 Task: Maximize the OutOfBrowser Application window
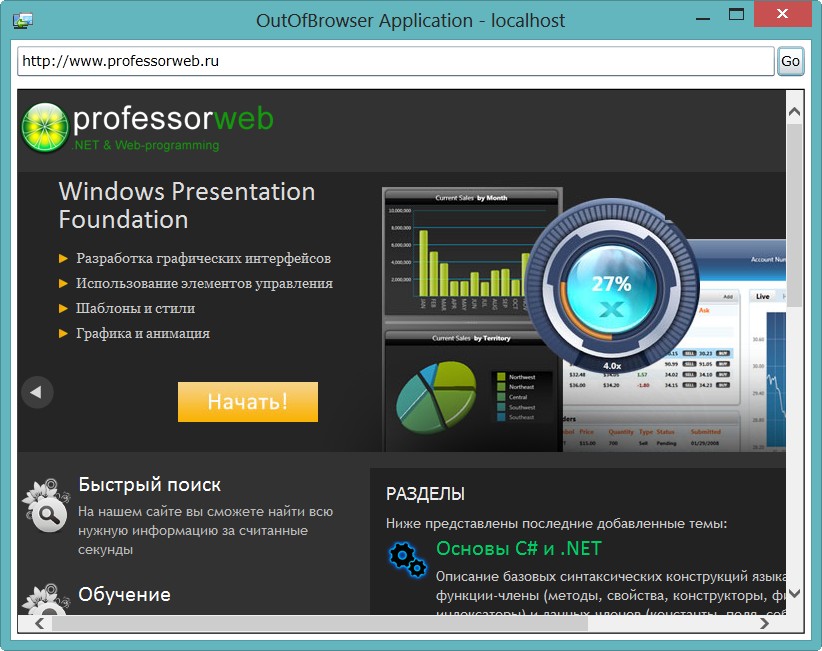point(737,15)
